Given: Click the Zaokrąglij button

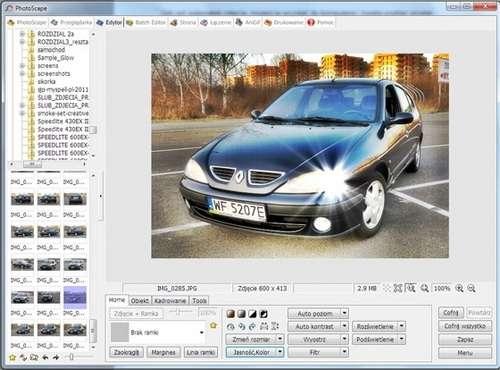Looking at the screenshot, I should point(126,352).
